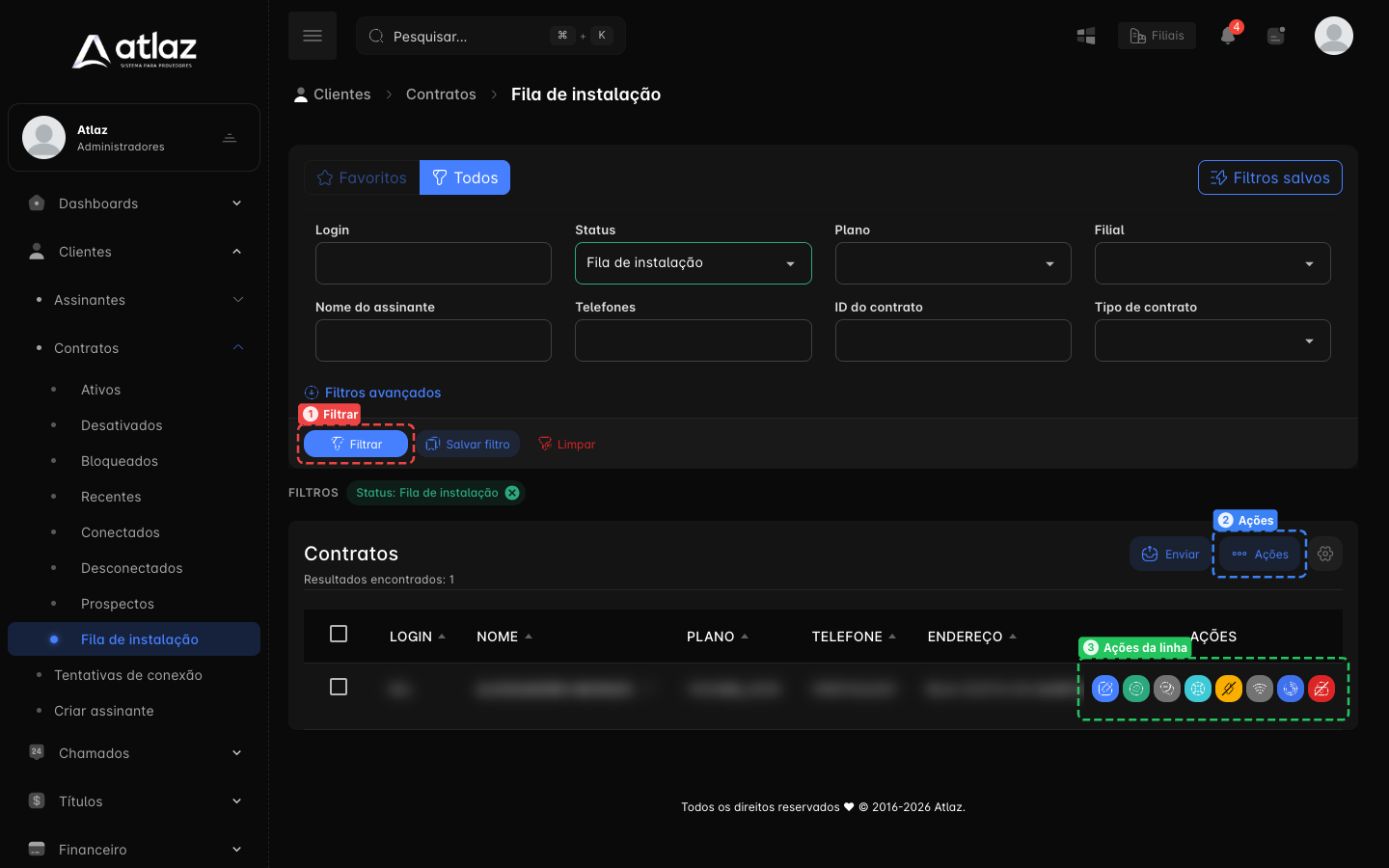The image size is (1389, 868).
Task: Select the Todos tab
Action: click(465, 177)
